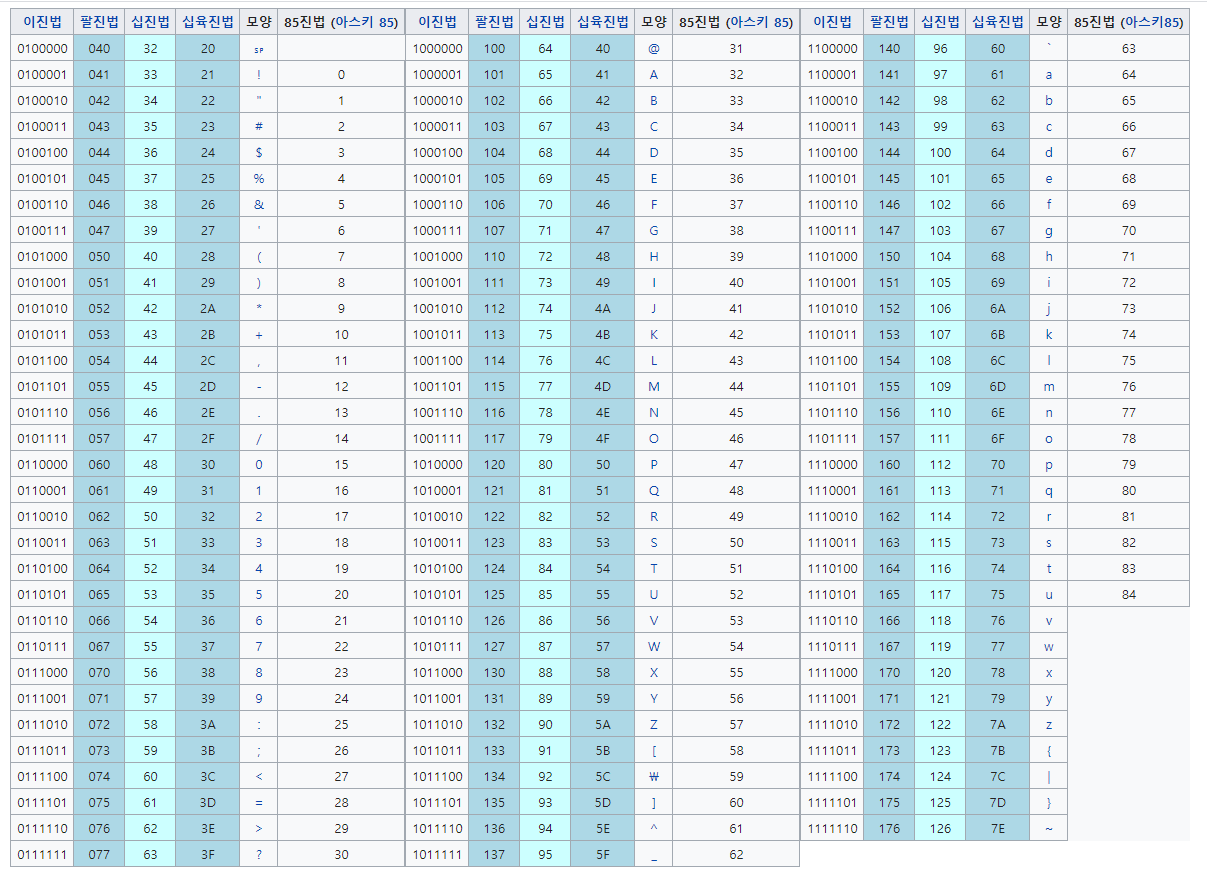Screen dimensions: 1207x878
Task: Click the '@' character link in row 1000000
Action: click(x=654, y=48)
